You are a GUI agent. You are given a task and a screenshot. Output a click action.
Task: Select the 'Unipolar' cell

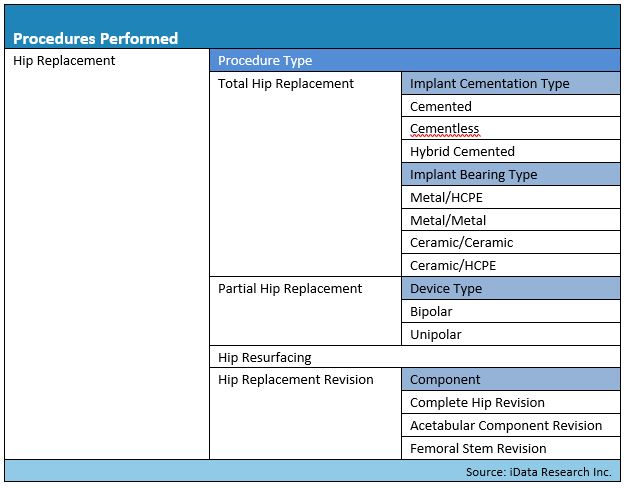coord(511,334)
